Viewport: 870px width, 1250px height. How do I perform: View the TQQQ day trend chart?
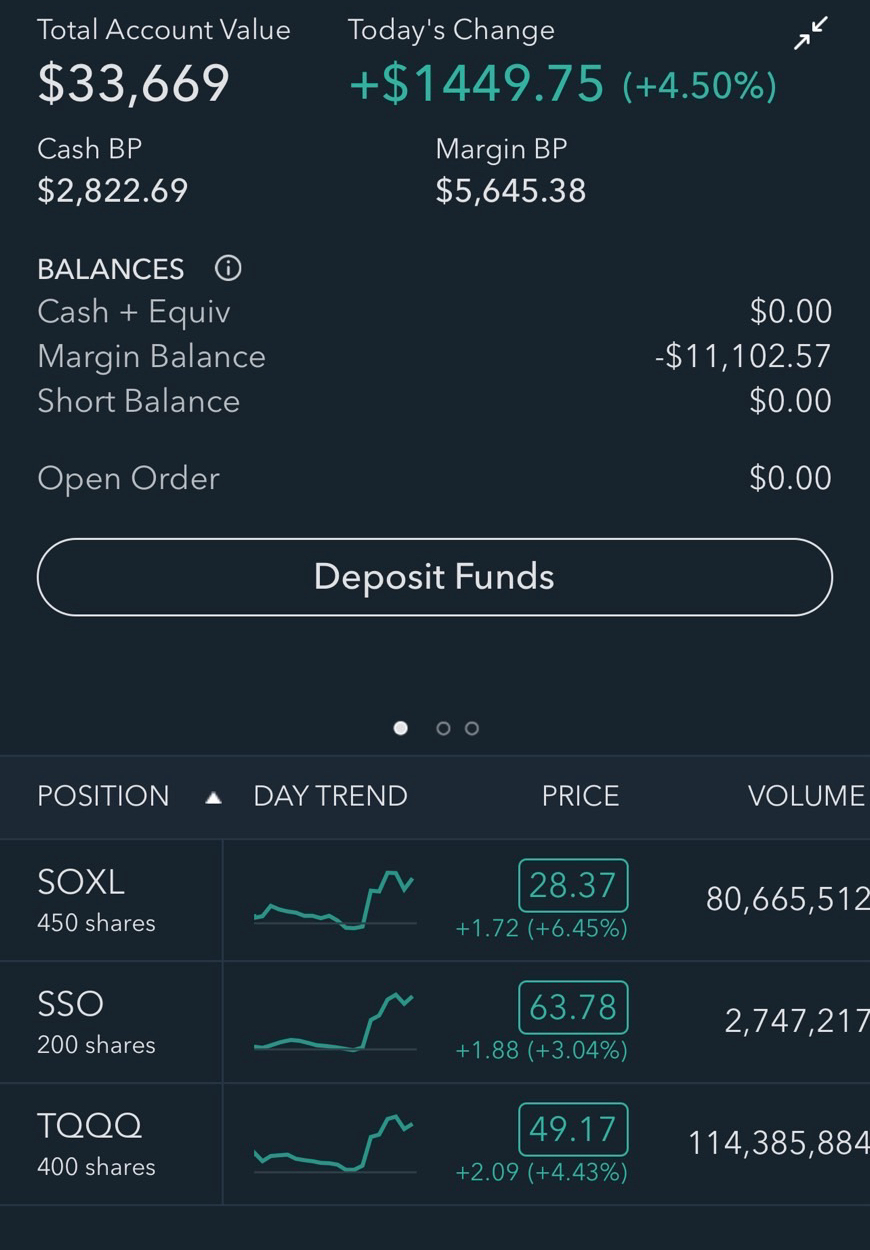click(x=334, y=1143)
